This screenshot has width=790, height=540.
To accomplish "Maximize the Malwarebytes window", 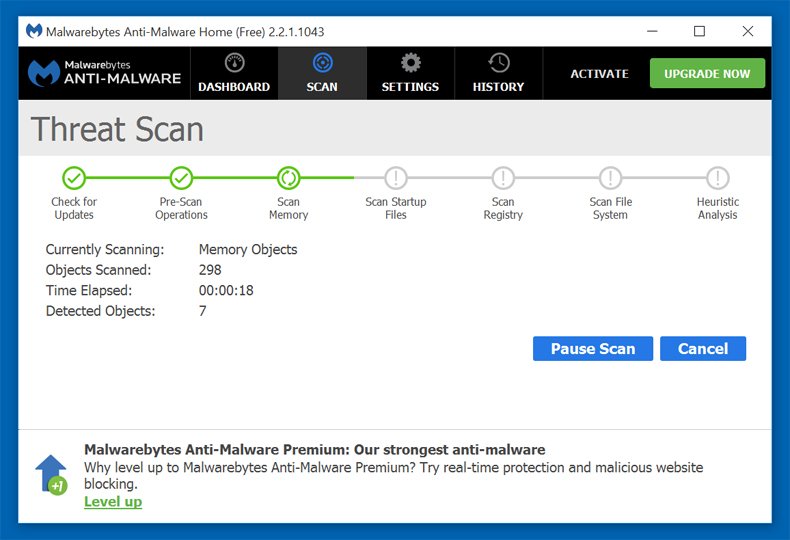I will coord(699,31).
